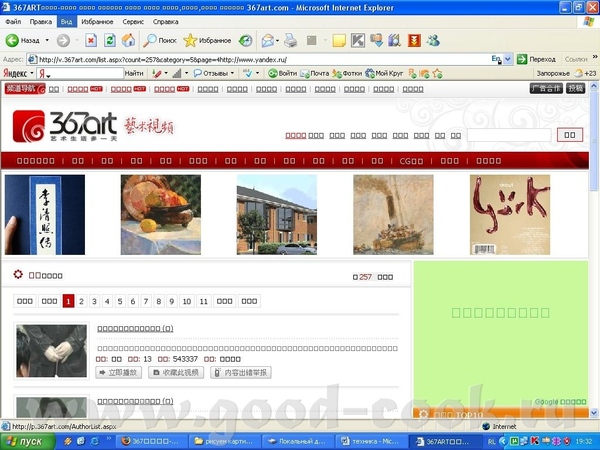
Task: Open the Справка menu
Action: pyautogui.click(x=166, y=22)
